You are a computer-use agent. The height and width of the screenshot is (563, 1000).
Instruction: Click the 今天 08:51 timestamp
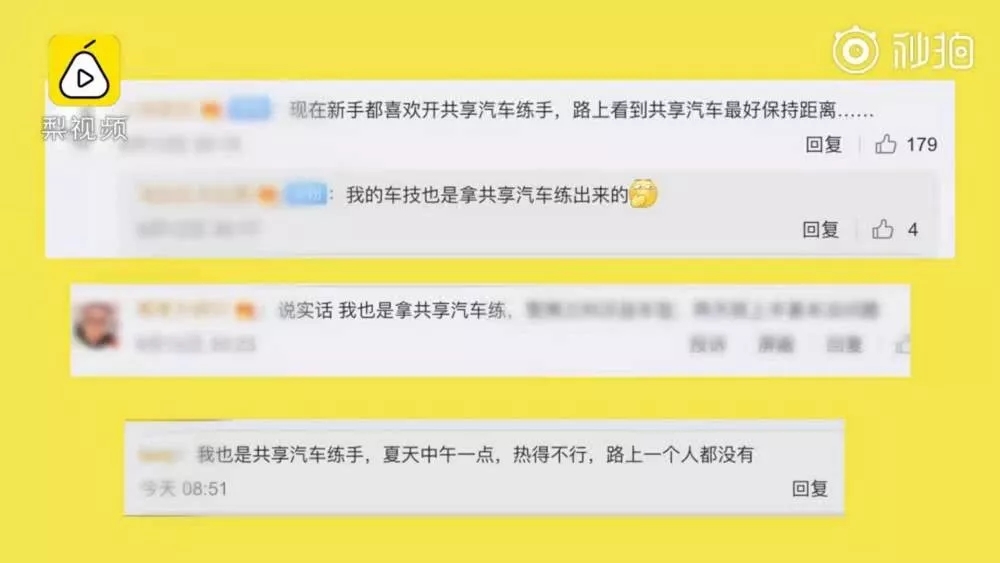pos(184,489)
